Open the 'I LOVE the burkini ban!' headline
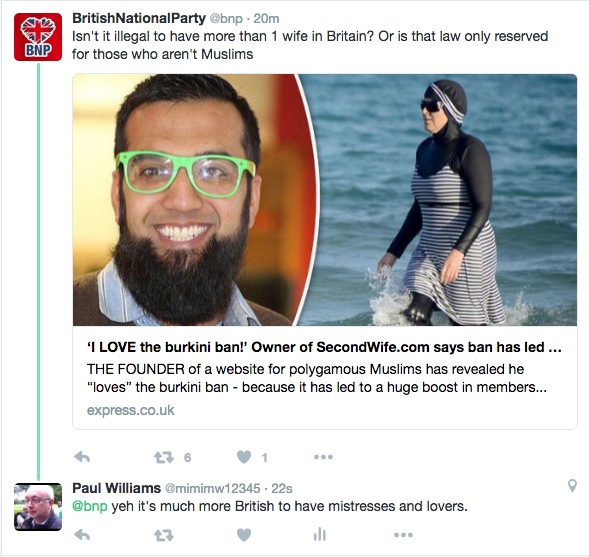 [324, 347]
